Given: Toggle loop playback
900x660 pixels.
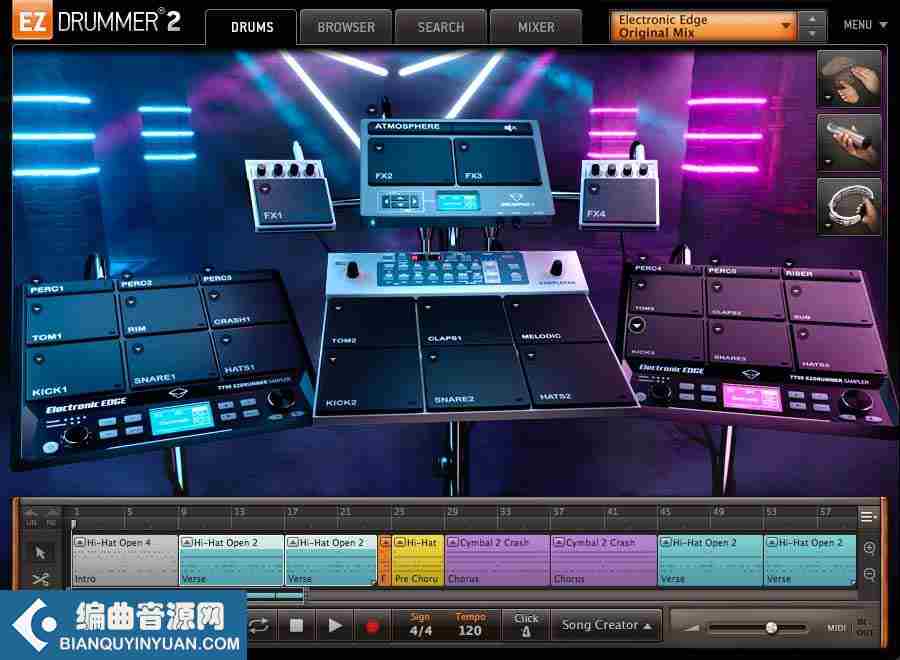Looking at the screenshot, I should click(x=259, y=625).
